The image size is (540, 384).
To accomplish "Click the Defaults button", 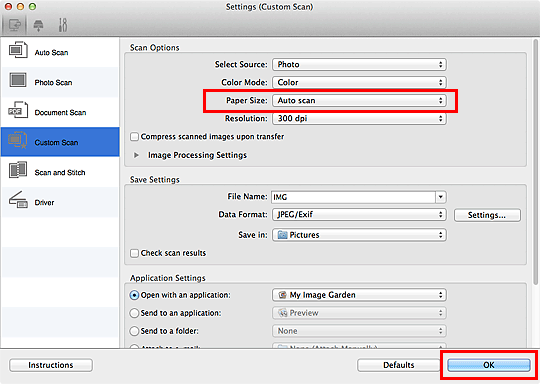I will 399,365.
